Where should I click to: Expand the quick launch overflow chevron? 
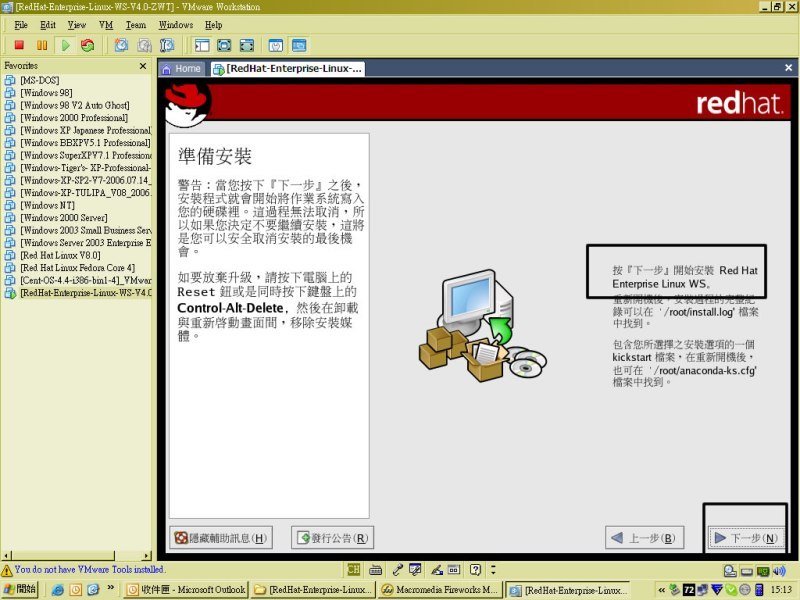pyautogui.click(x=111, y=588)
